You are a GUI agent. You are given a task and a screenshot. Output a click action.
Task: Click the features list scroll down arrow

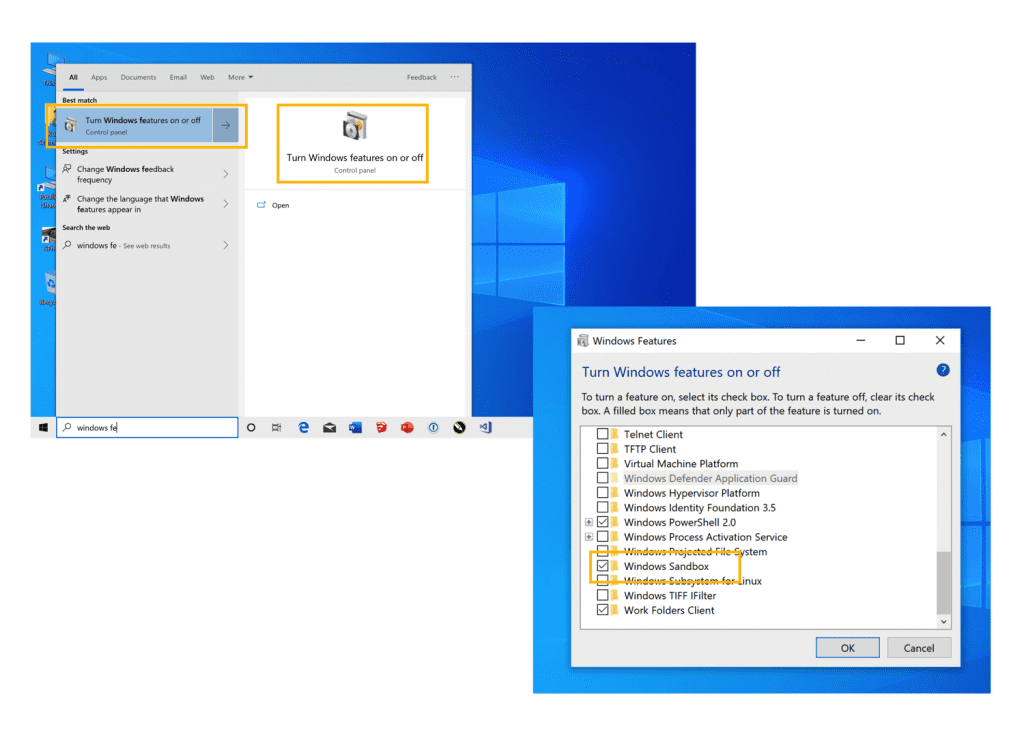point(943,622)
